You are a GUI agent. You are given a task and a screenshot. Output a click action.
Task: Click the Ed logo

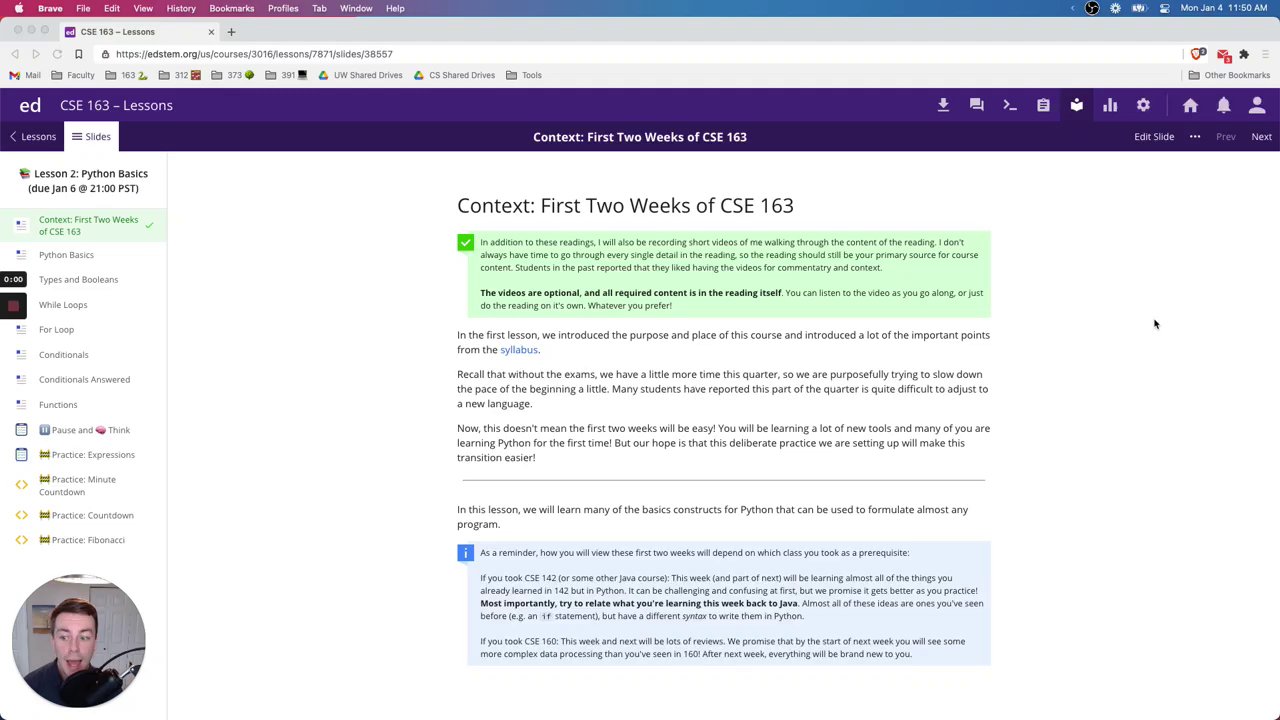[30, 105]
